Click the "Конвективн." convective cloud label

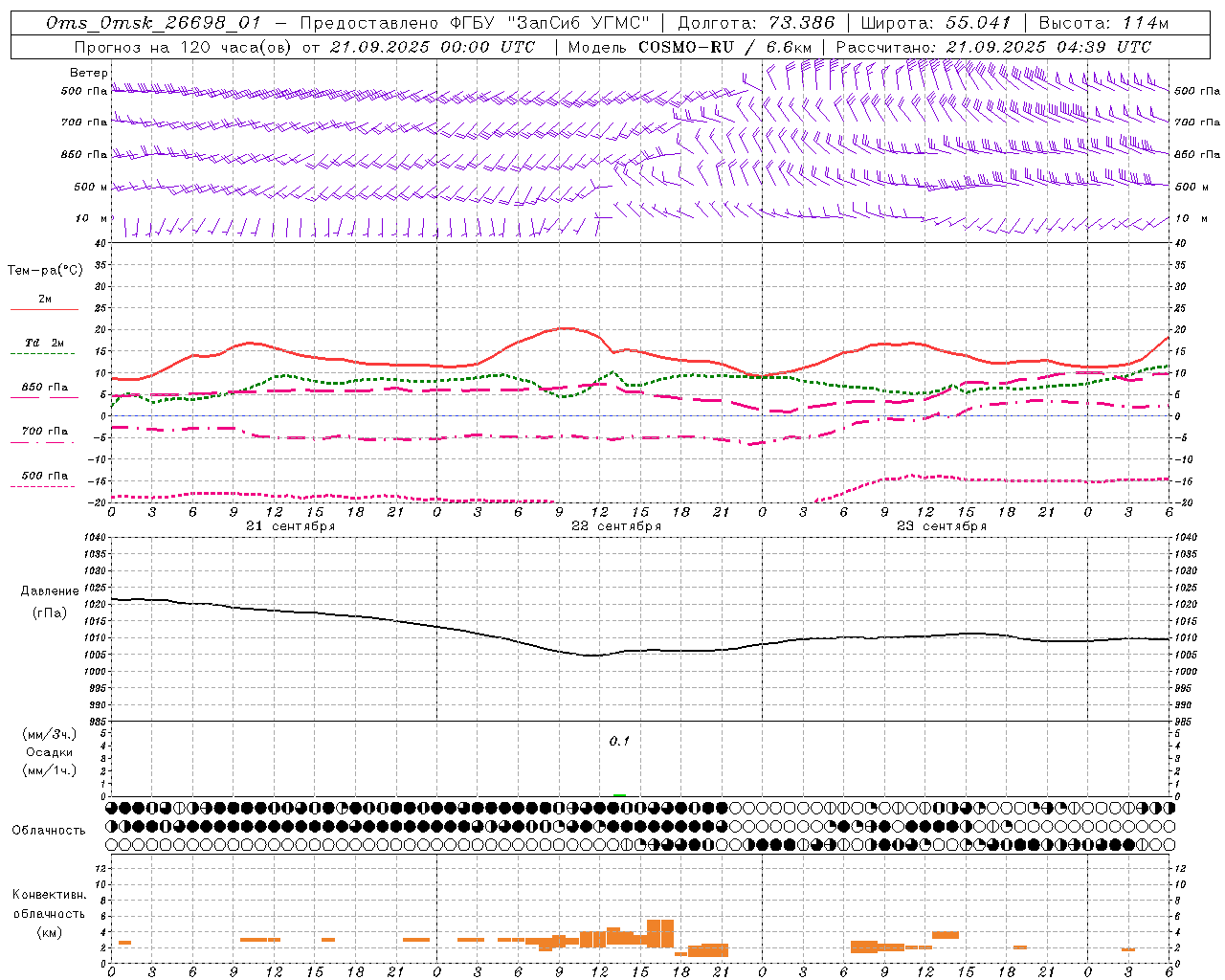click(x=49, y=895)
